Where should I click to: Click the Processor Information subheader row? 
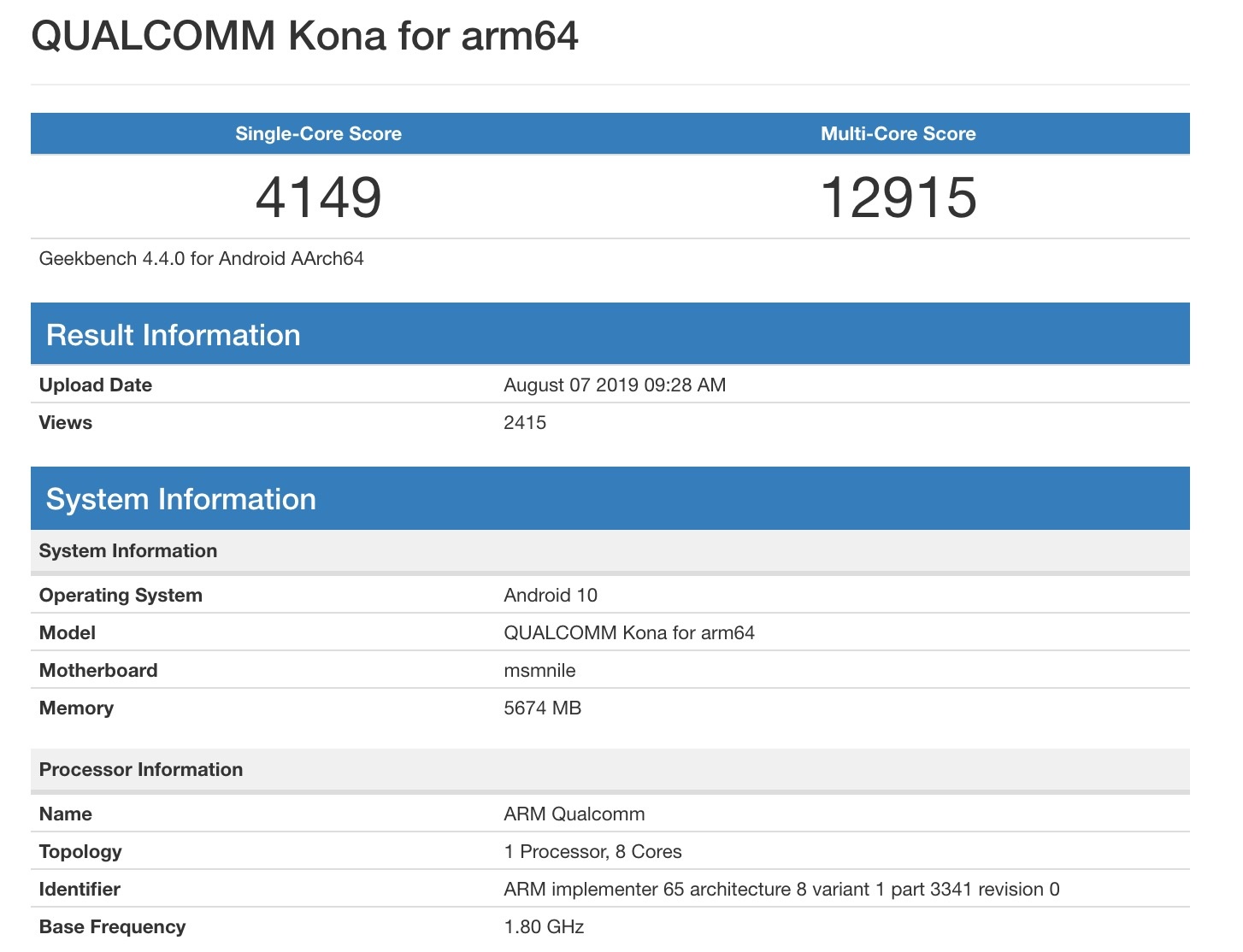point(141,769)
